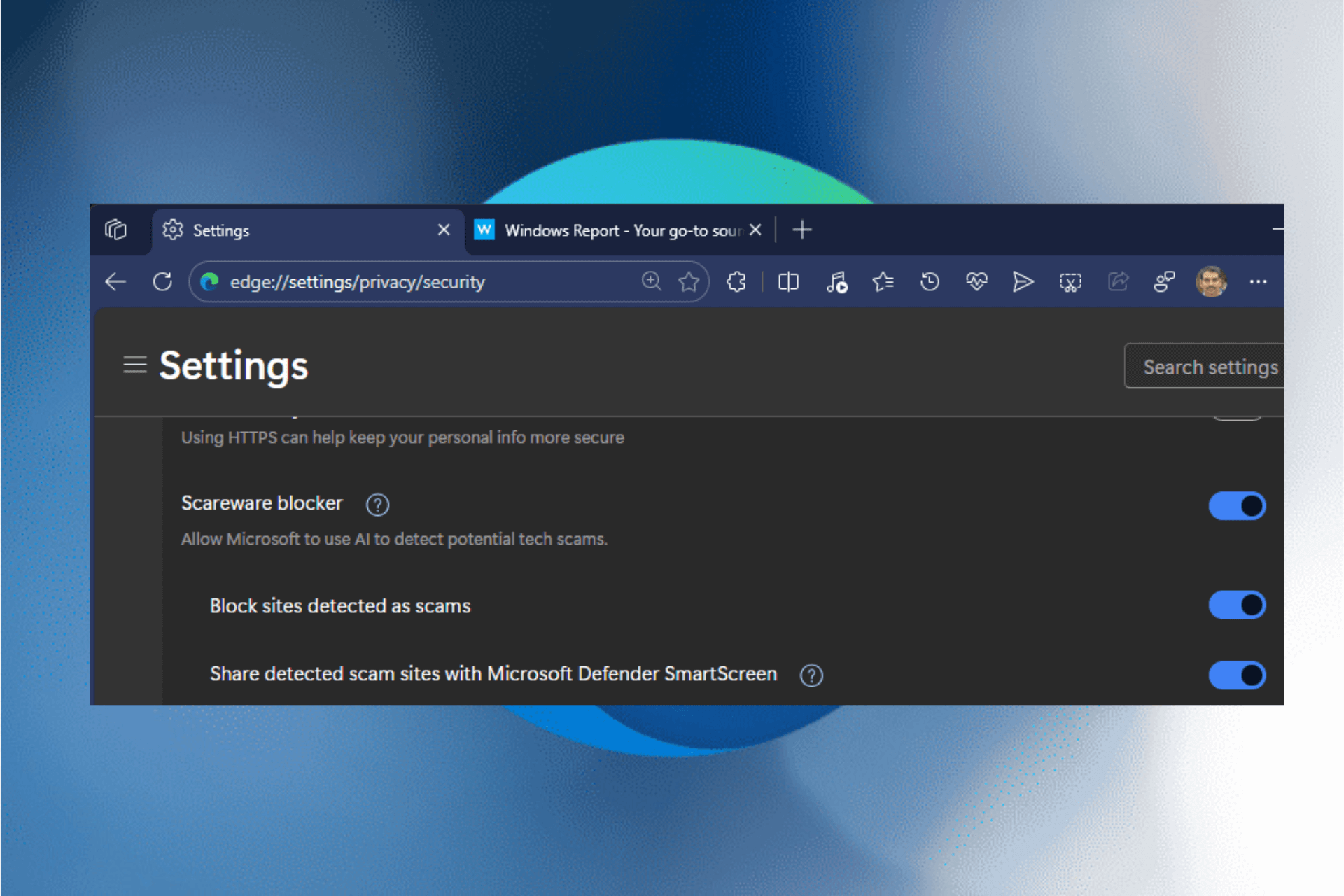This screenshot has height=896, width=1344.
Task: Zoom in using the address bar magnifier
Action: click(651, 281)
